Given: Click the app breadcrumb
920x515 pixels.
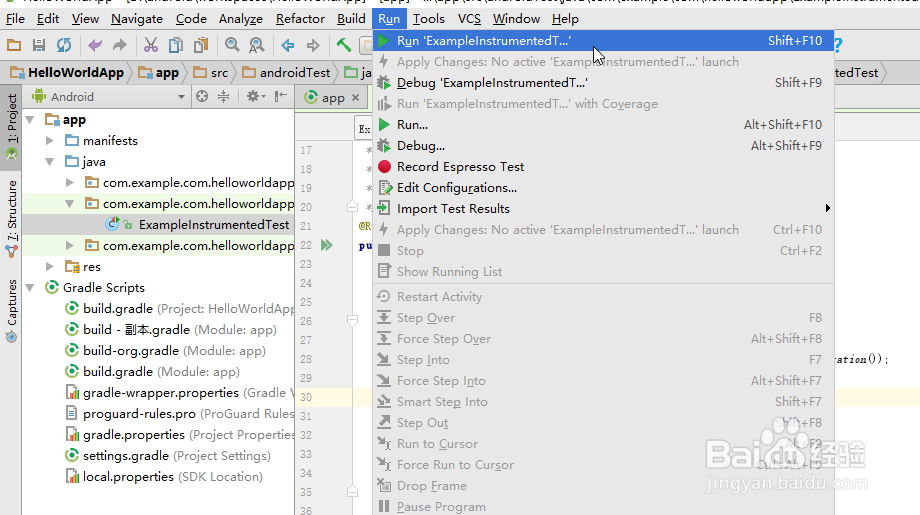Looking at the screenshot, I should (158, 72).
